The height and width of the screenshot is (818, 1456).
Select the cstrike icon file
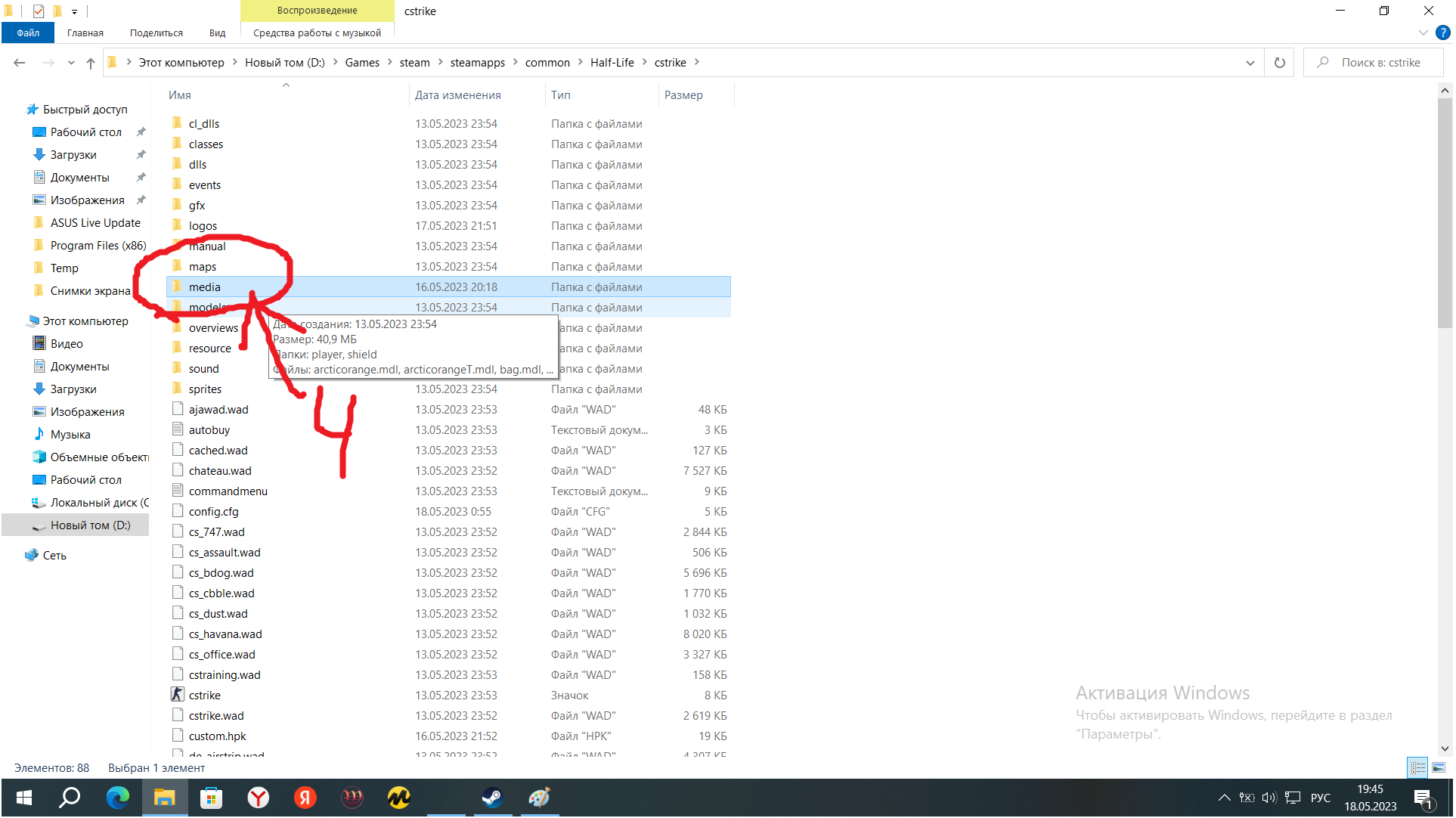pos(205,696)
